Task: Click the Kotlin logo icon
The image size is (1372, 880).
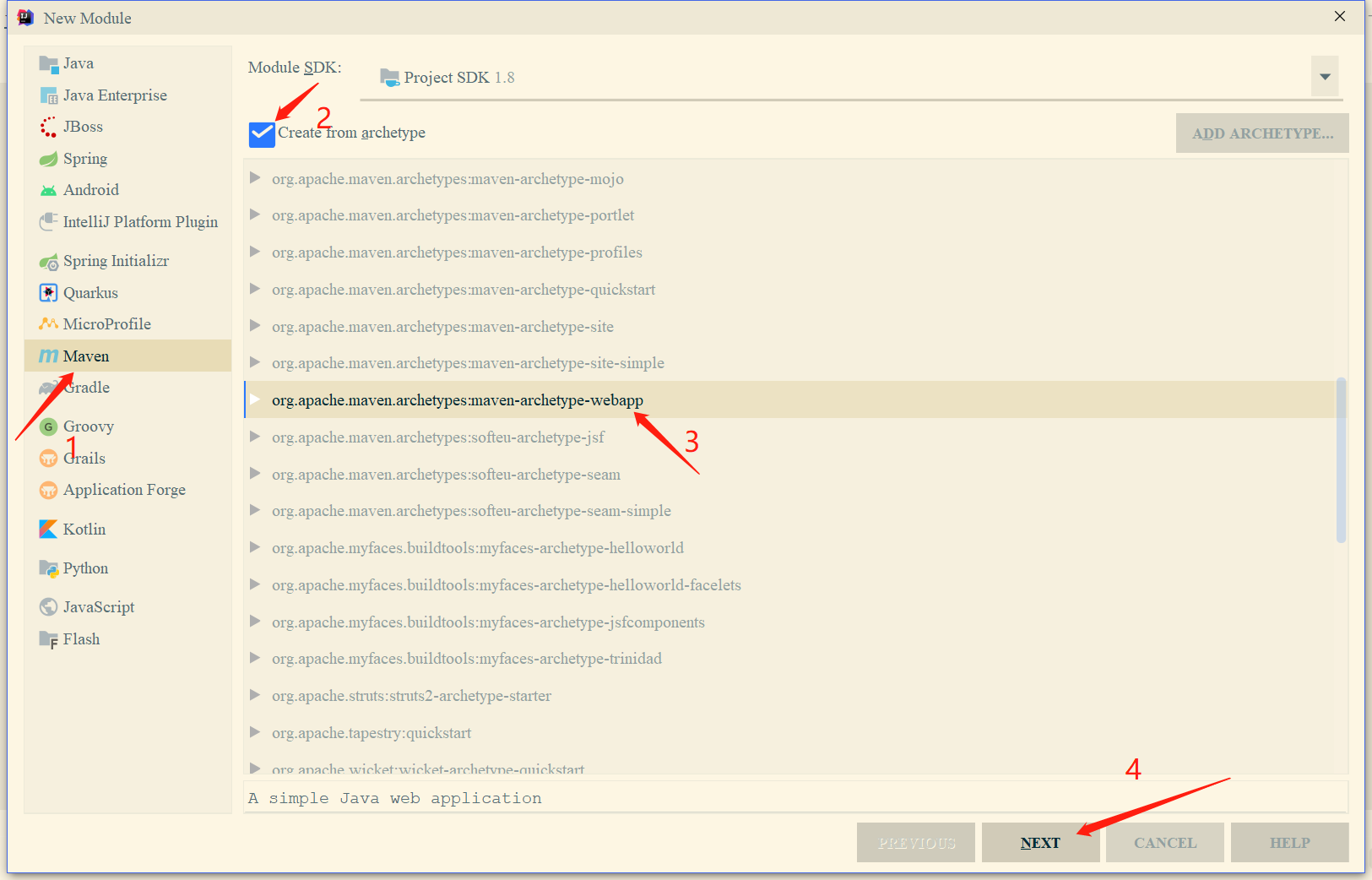Action: (x=48, y=530)
